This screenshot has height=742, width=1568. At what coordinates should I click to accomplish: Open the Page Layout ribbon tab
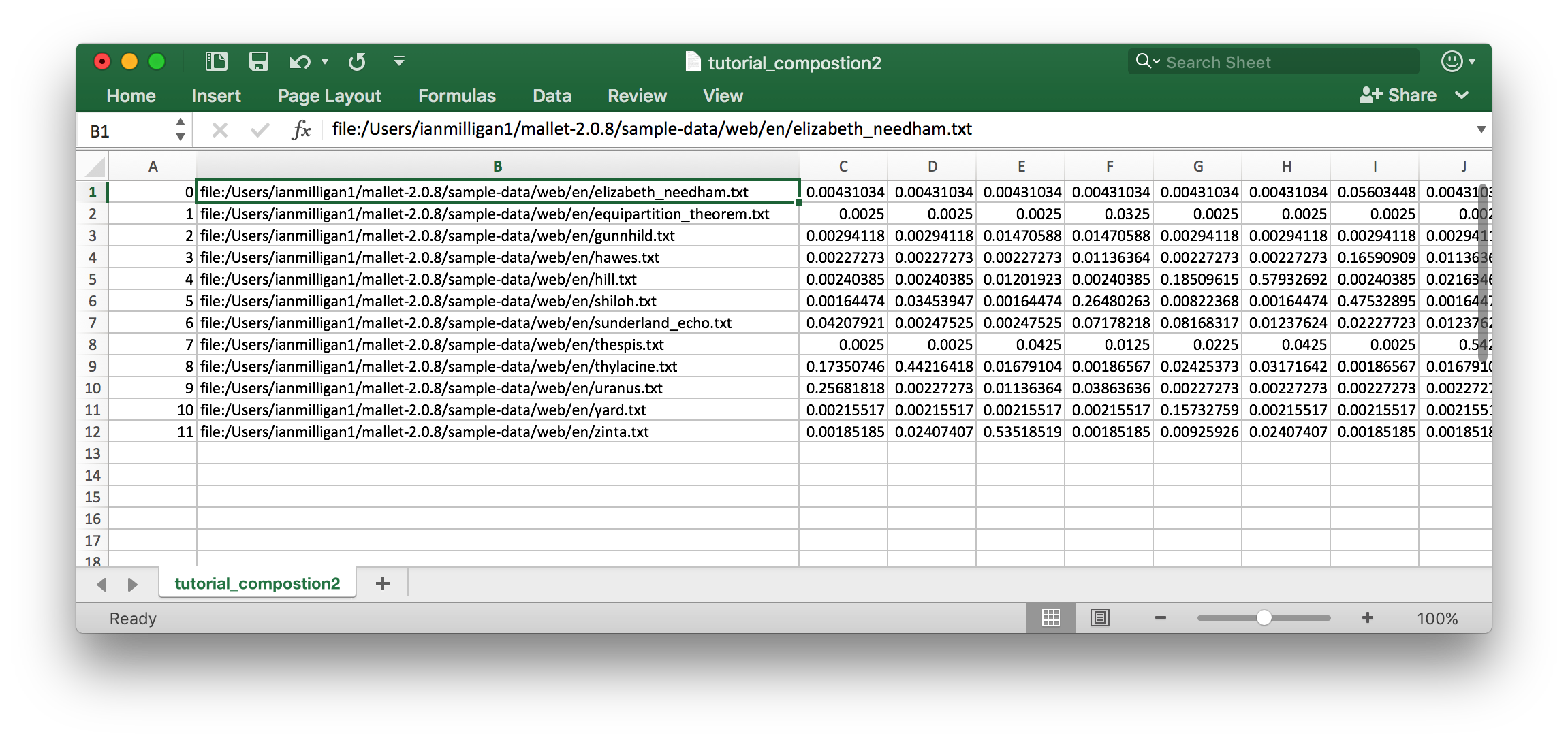pos(329,96)
